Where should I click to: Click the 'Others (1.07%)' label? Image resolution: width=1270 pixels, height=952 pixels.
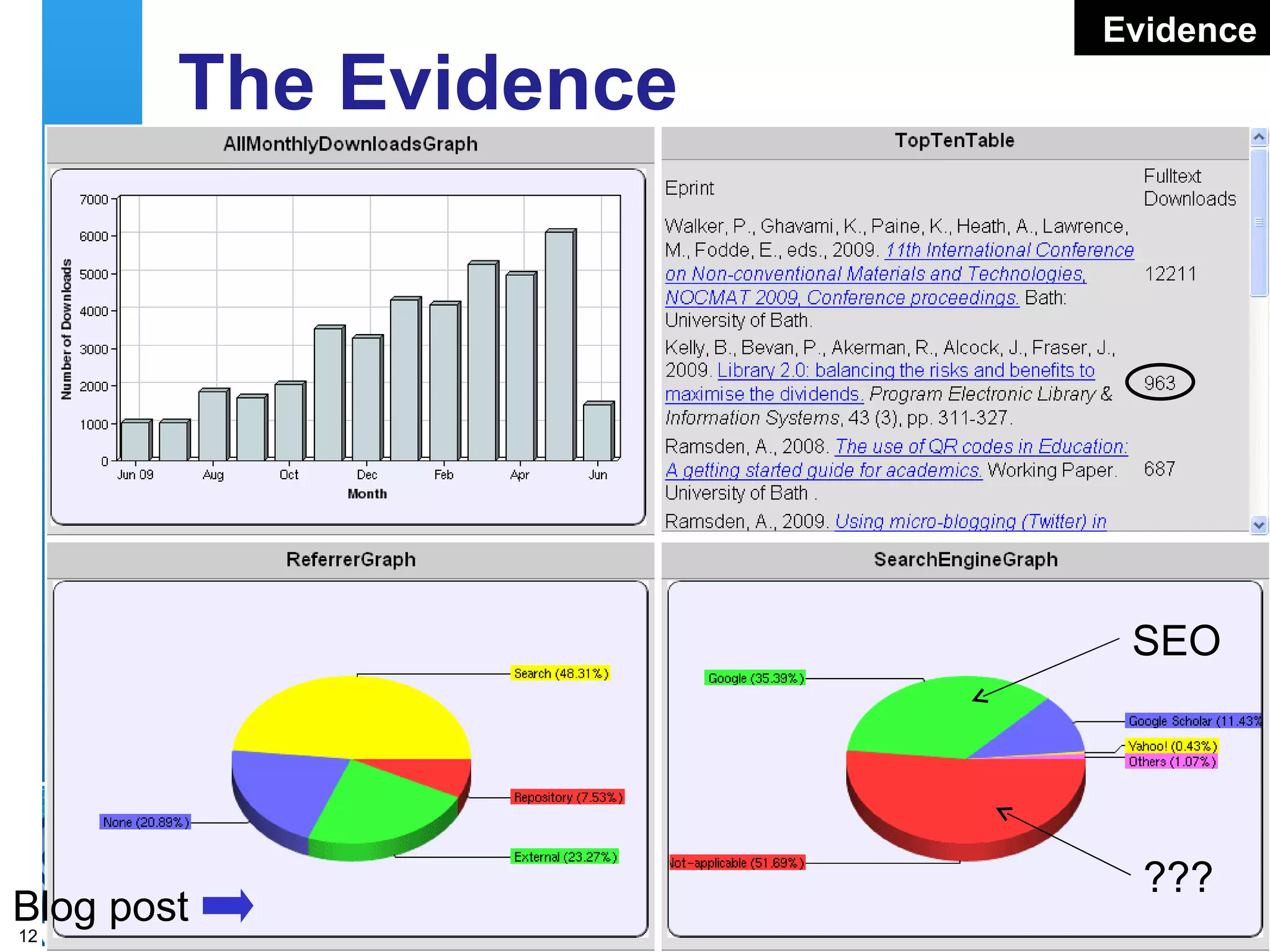tap(1171, 762)
